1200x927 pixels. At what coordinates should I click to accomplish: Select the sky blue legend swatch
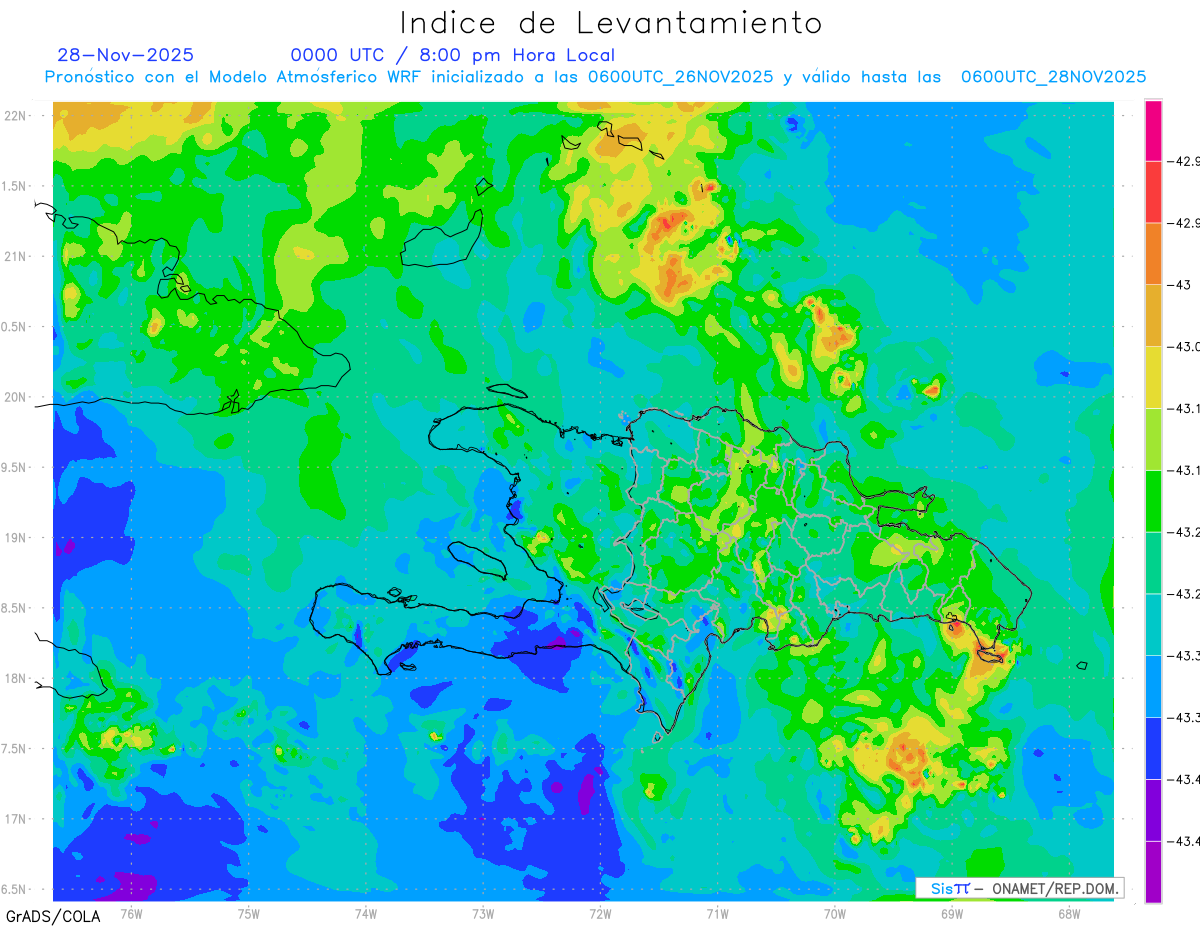tap(1153, 686)
